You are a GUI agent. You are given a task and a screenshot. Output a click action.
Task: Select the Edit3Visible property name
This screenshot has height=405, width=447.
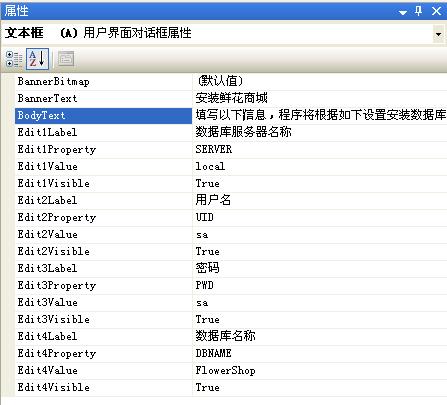pos(103,319)
